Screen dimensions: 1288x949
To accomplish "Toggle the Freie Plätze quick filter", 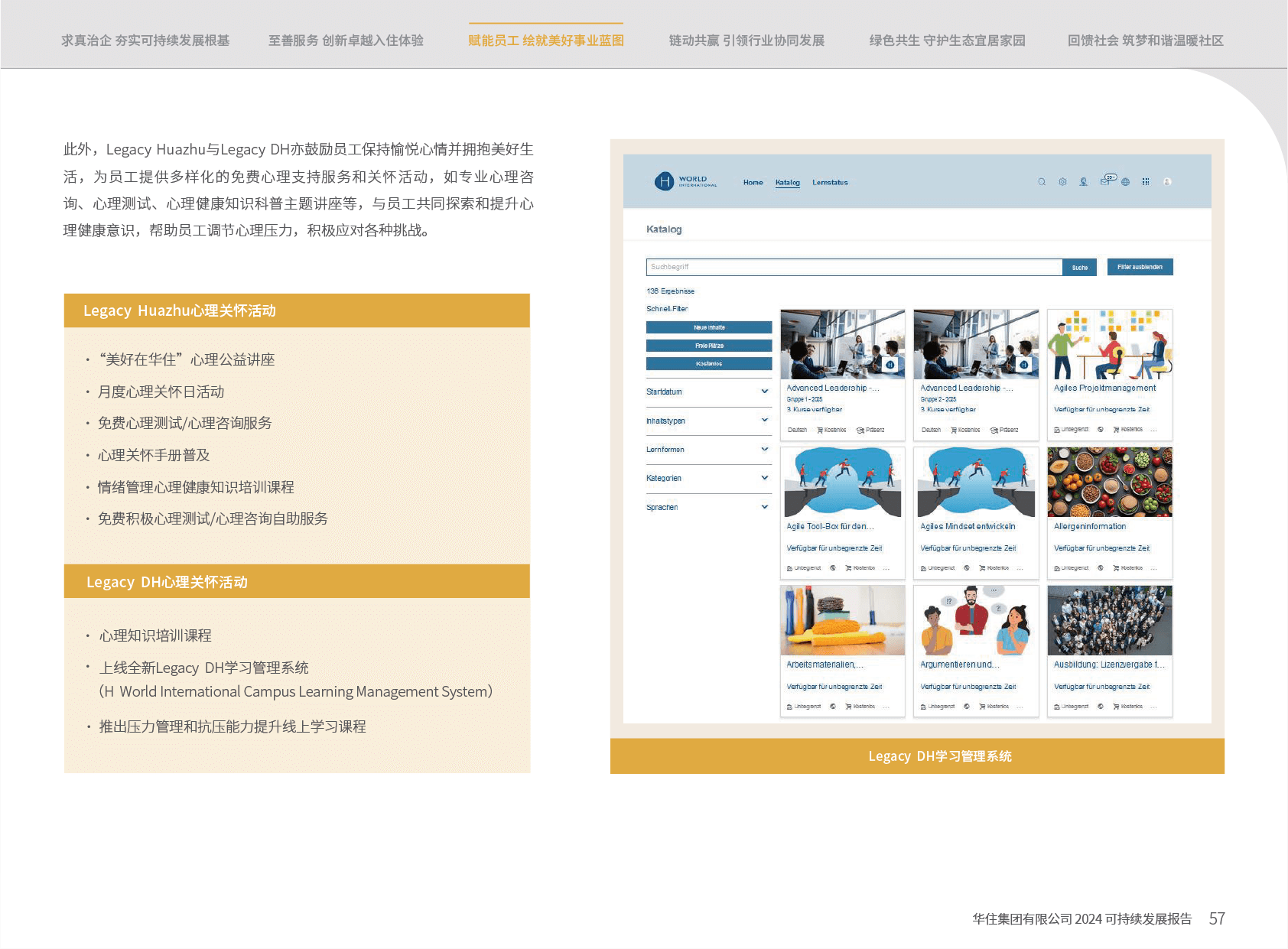I will point(709,346).
